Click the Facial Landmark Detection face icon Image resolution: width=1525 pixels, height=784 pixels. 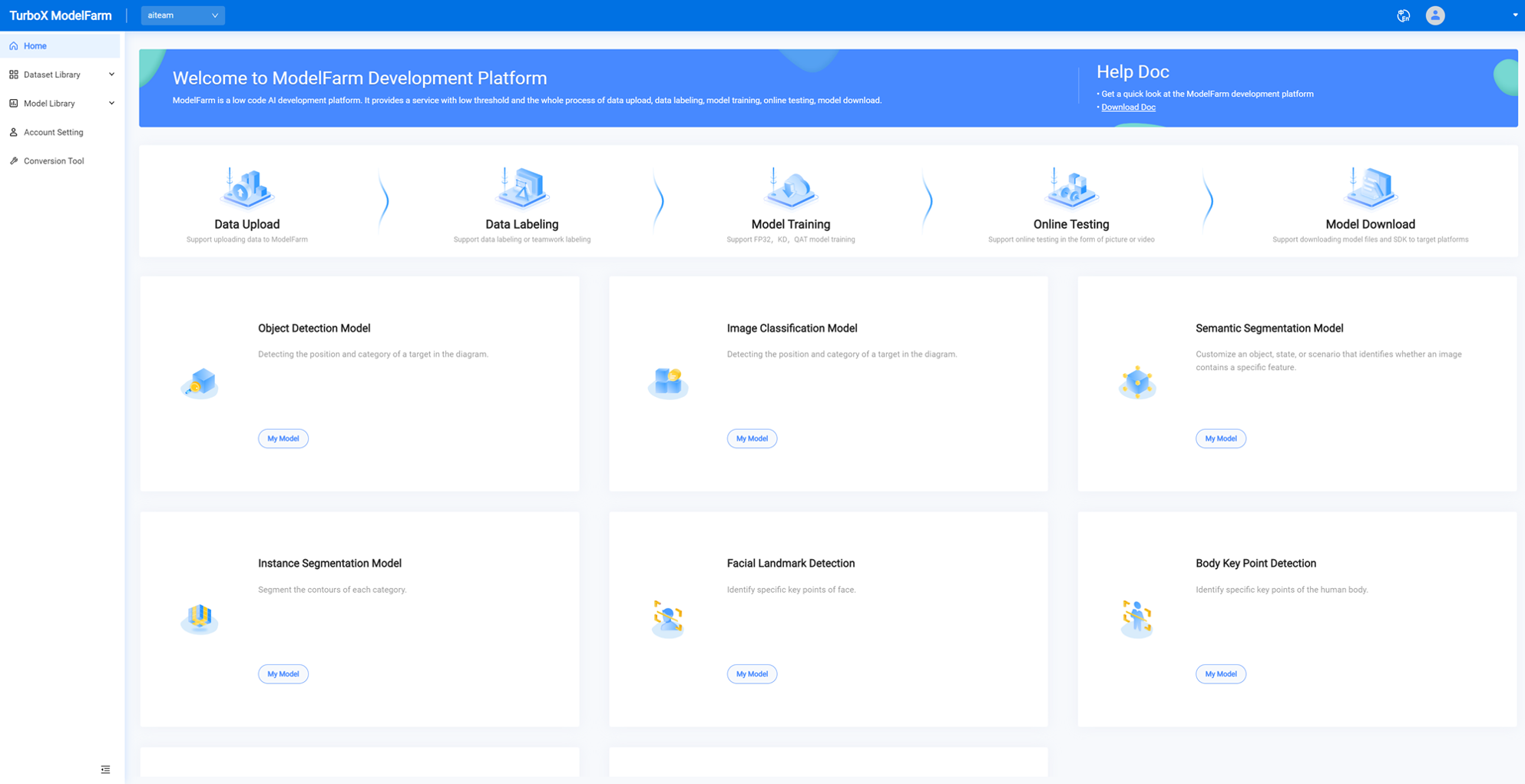coord(668,619)
